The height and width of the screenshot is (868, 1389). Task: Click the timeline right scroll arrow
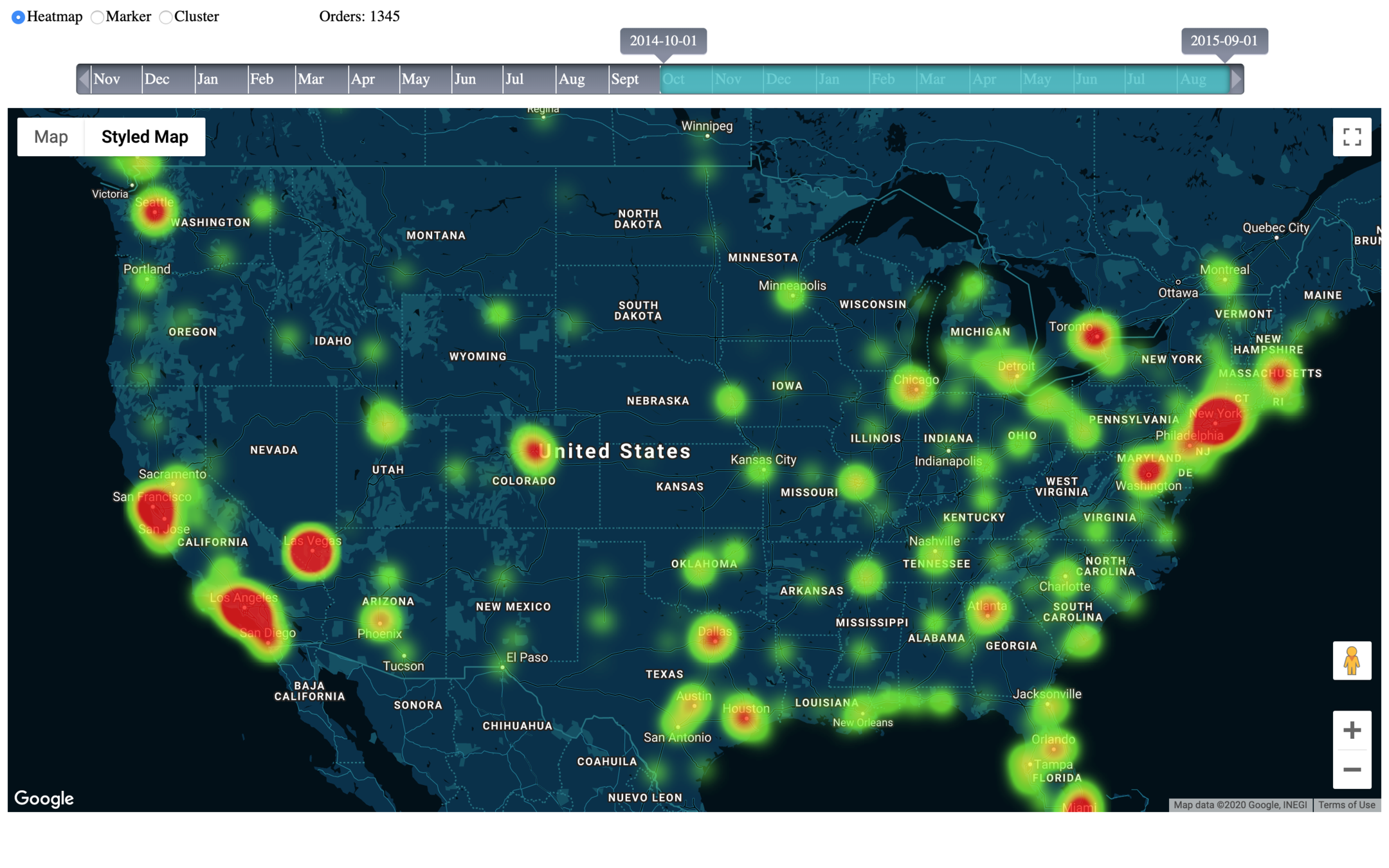(x=1236, y=79)
